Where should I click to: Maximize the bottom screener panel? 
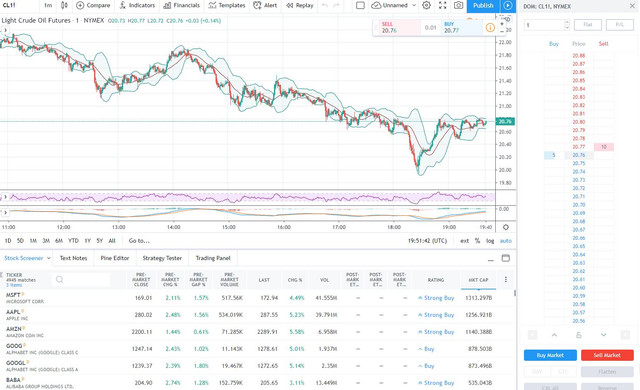coord(506,258)
